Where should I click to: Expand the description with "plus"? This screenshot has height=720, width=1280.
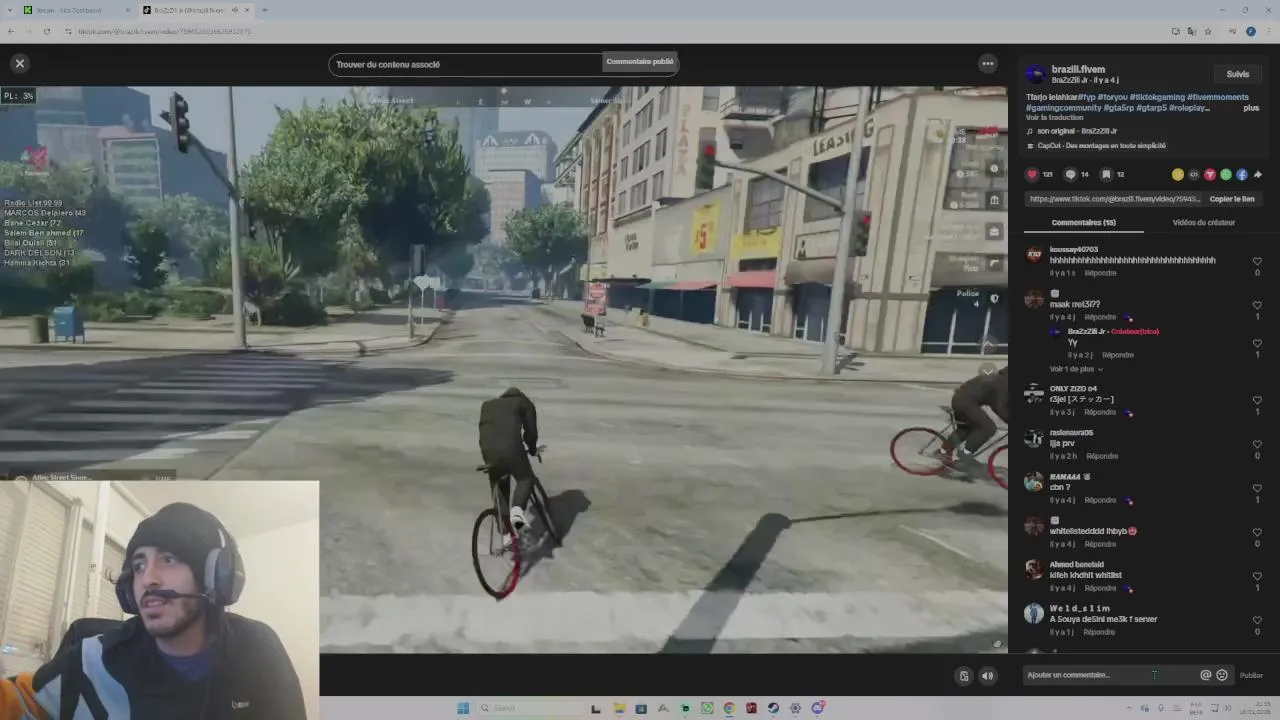pos(1251,107)
